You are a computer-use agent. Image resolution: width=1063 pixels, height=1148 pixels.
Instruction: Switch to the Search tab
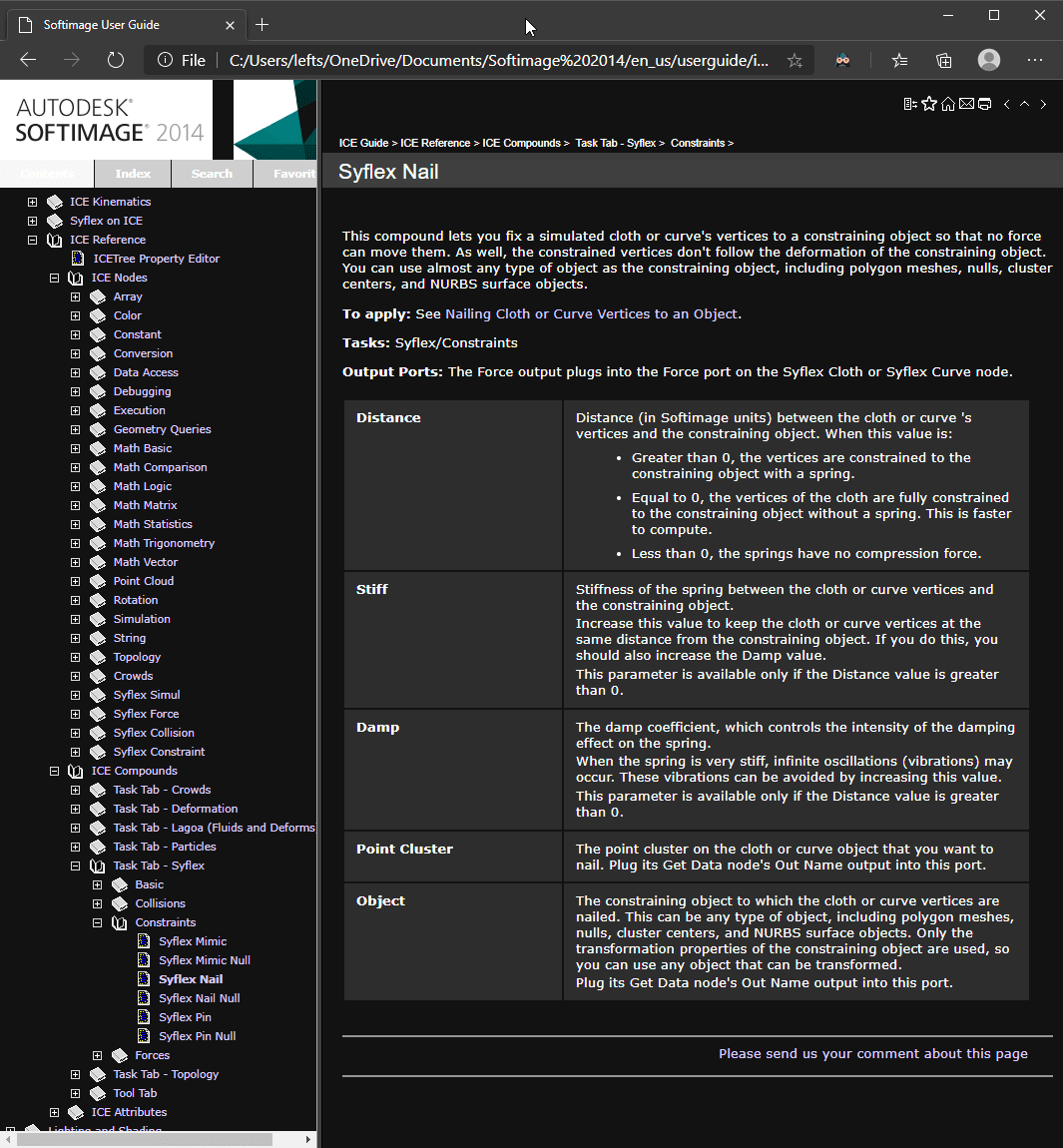pos(212,174)
